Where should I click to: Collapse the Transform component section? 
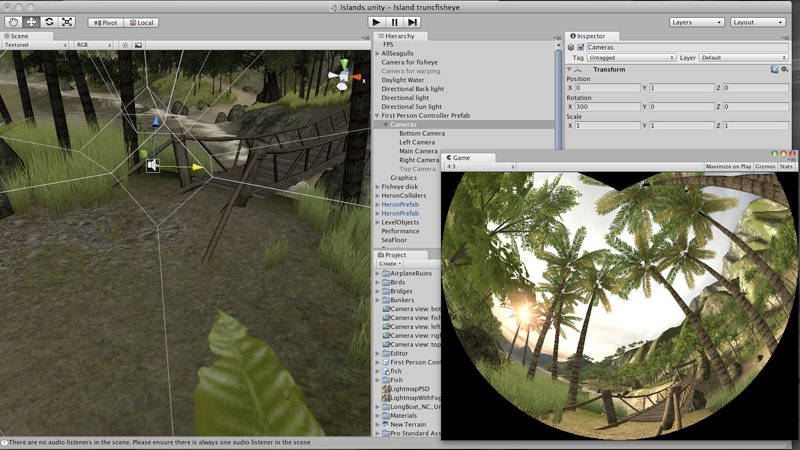point(569,69)
